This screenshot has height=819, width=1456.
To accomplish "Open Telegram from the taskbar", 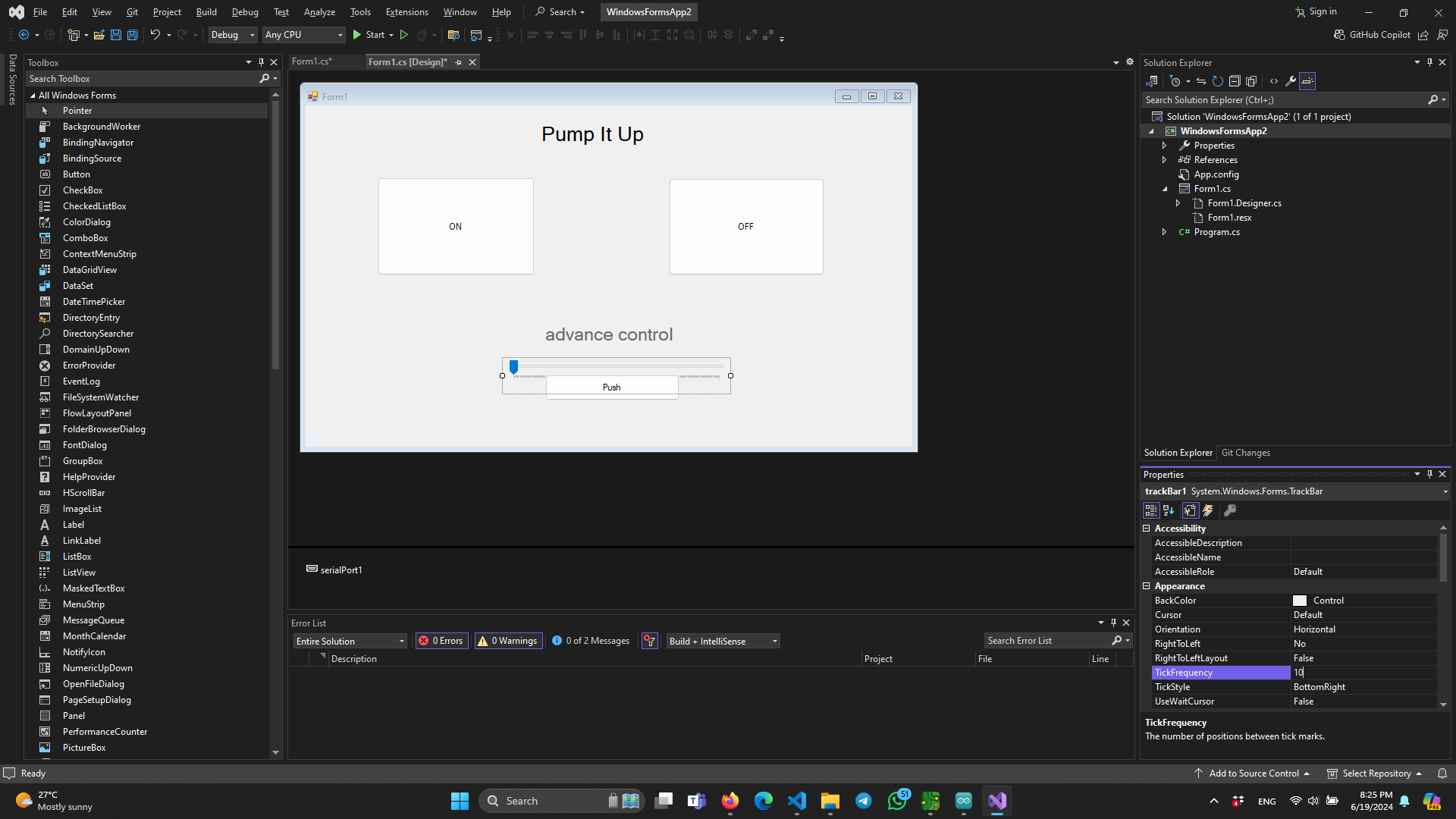I will (x=864, y=801).
